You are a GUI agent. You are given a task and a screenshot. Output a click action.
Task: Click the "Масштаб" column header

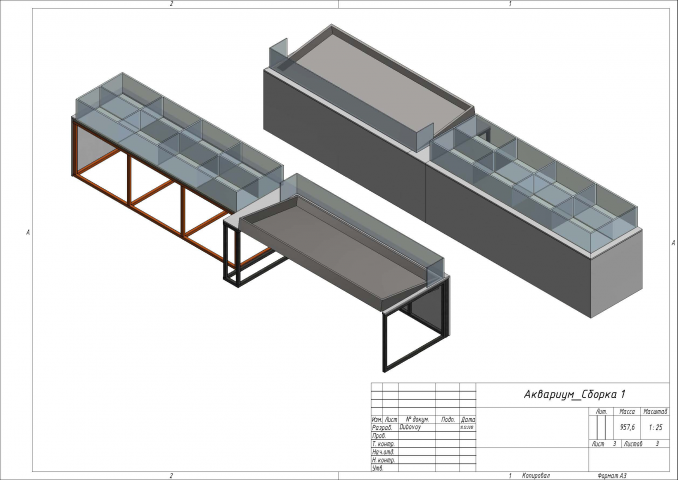656,412
